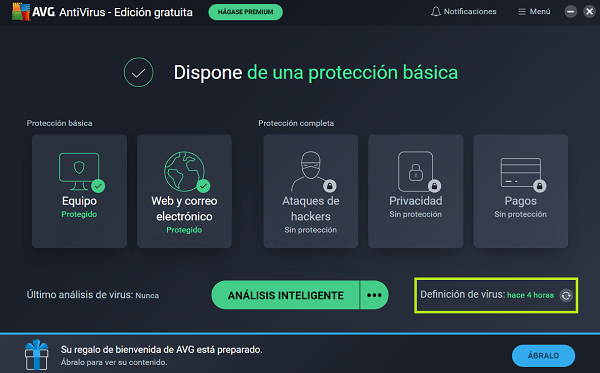600x373 pixels.
Task: Open the Equipo protection tile title
Action: tap(79, 201)
